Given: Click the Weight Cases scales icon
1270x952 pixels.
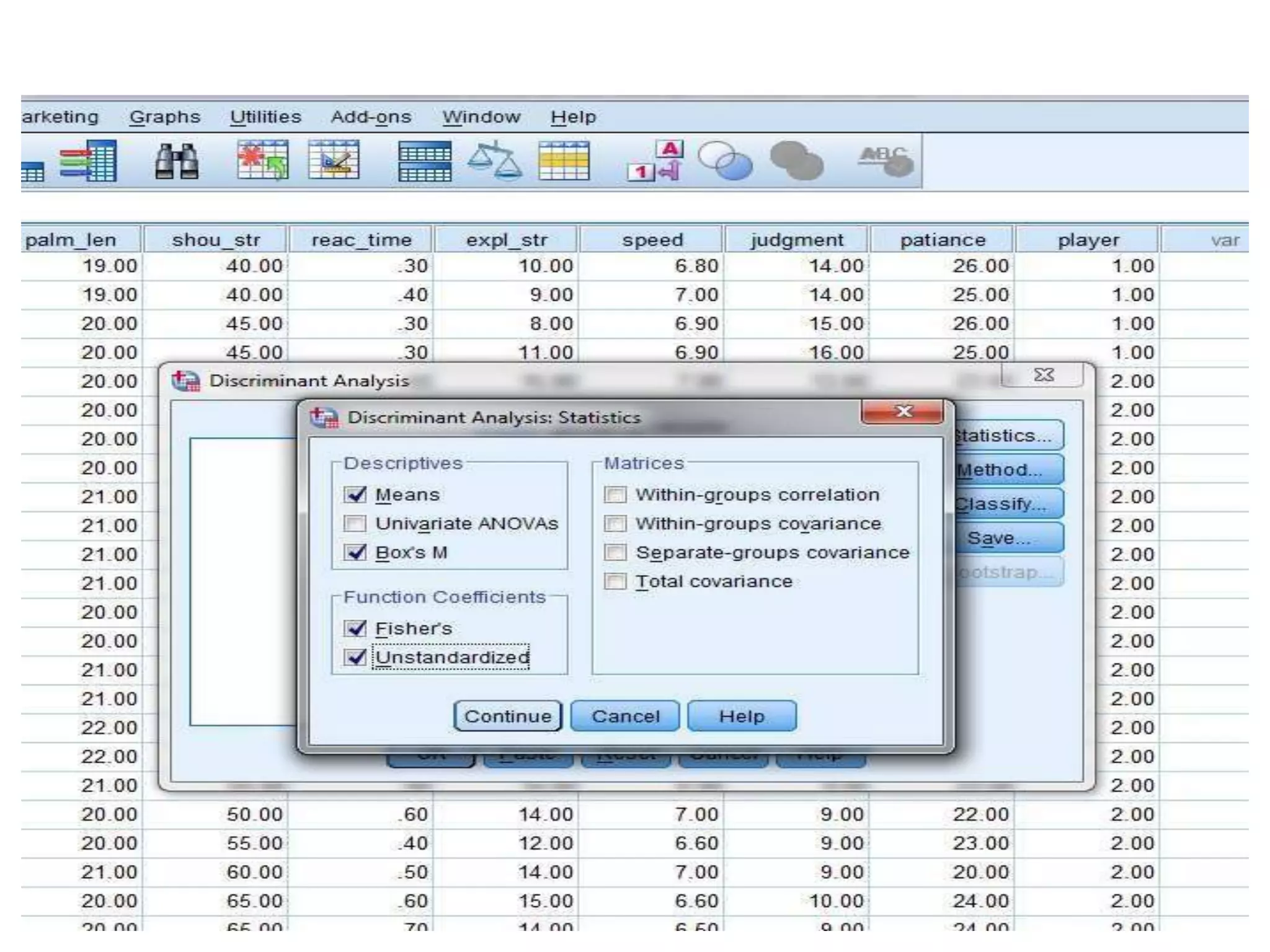Looking at the screenshot, I should 494,161.
